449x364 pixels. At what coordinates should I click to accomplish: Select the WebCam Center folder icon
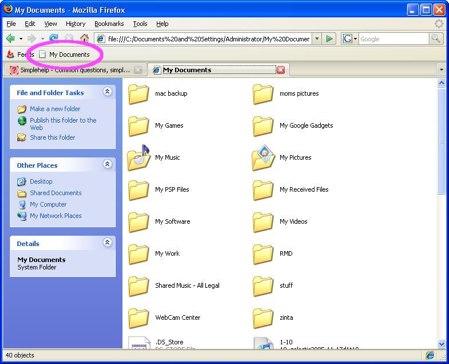tap(138, 318)
